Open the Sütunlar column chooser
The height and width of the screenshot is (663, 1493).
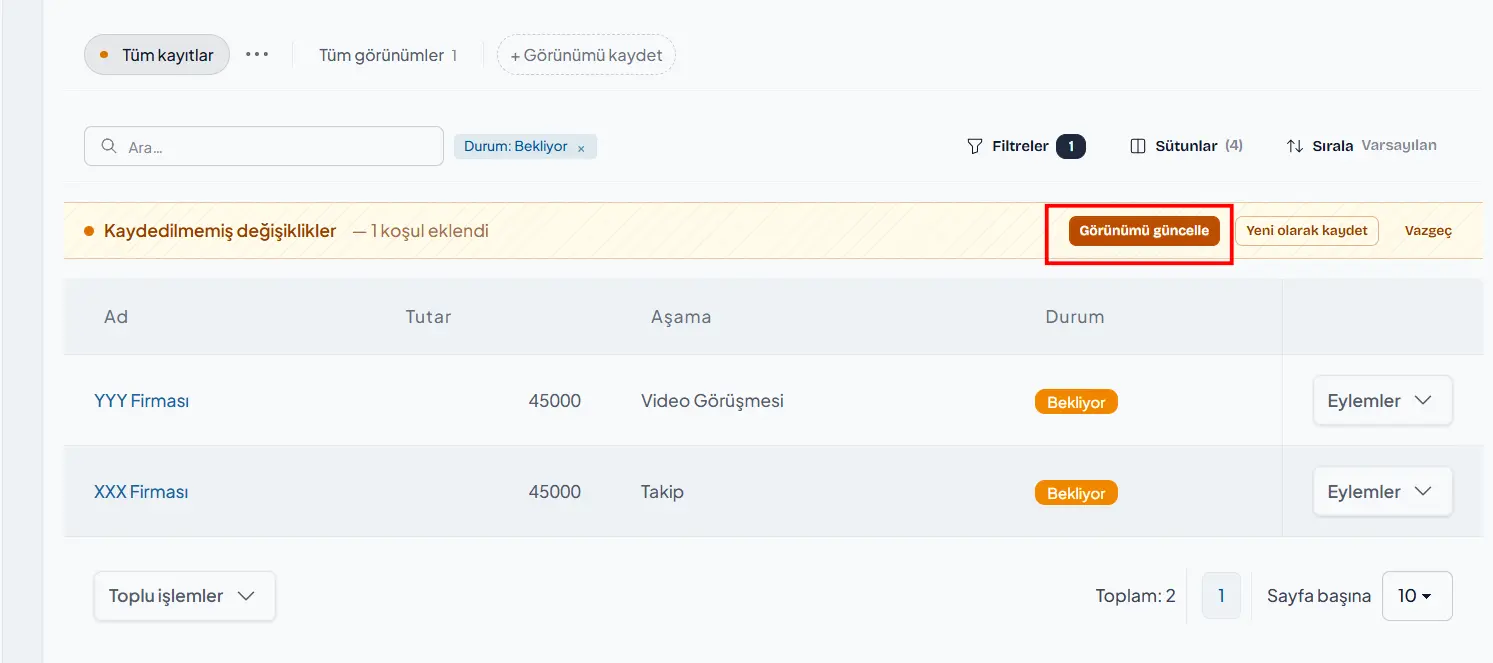point(1186,146)
